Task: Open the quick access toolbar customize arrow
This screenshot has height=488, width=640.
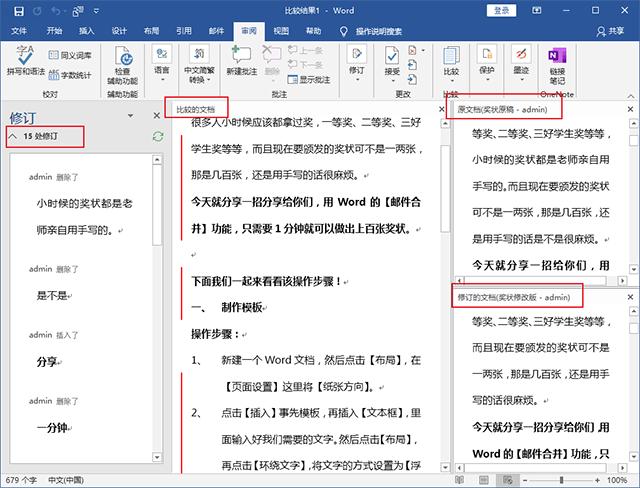Action: 96,11
